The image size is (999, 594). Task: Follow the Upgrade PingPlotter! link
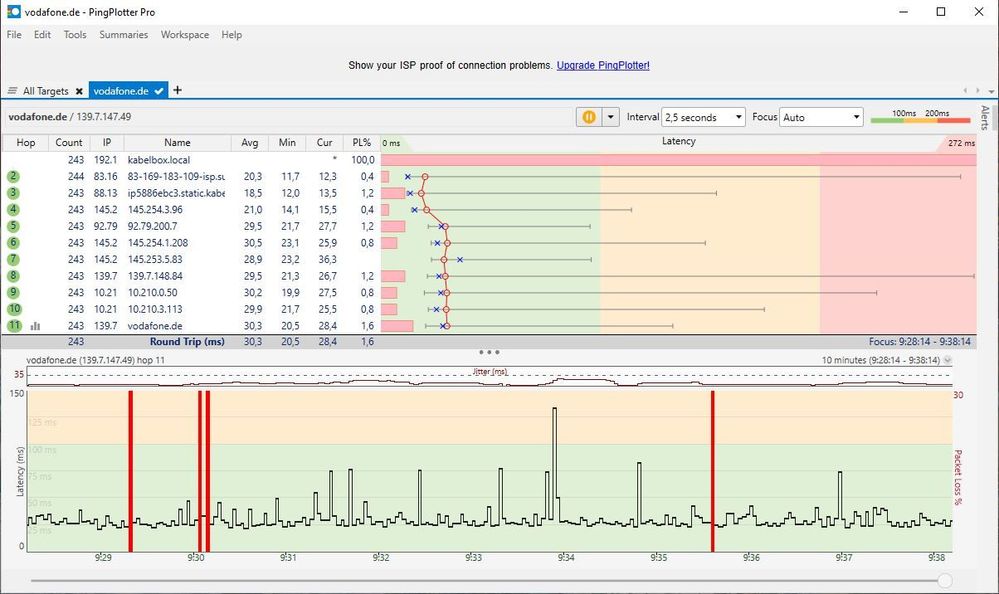click(603, 65)
